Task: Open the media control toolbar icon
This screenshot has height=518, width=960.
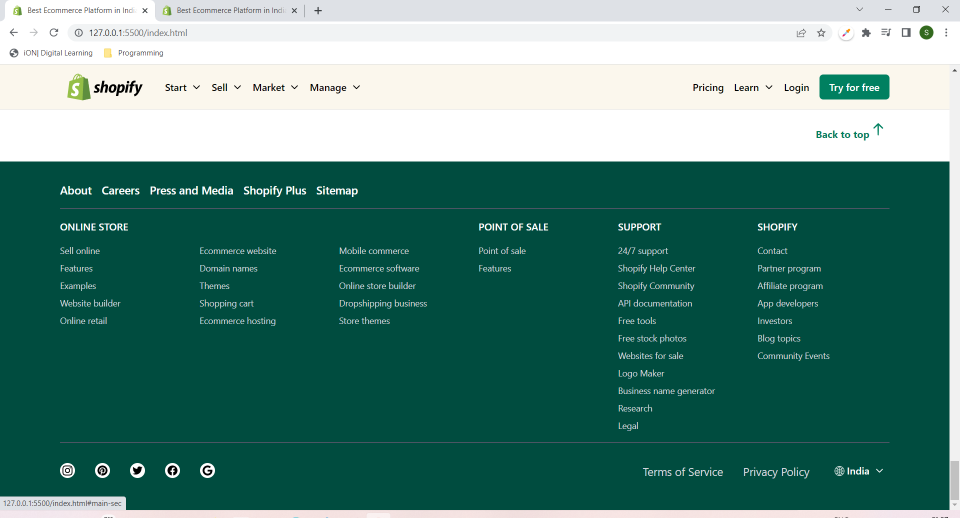Action: coord(886,32)
